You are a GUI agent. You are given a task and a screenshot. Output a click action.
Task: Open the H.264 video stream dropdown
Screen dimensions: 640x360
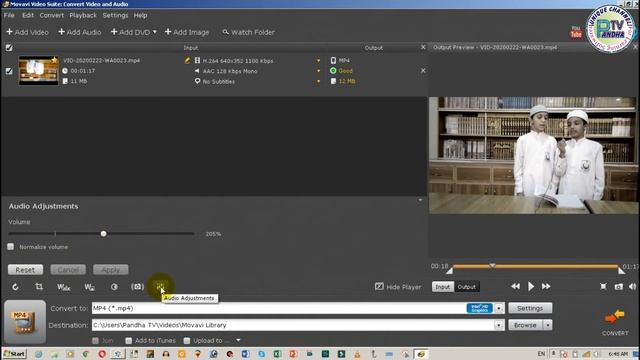[x=318, y=60]
